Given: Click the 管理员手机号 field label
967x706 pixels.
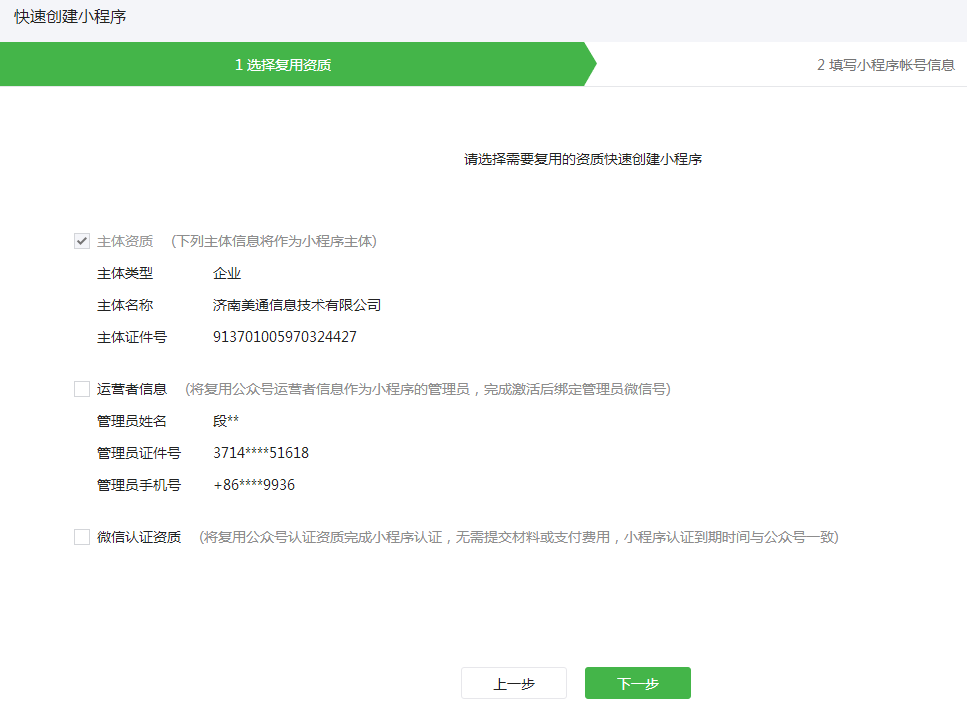Looking at the screenshot, I should click(138, 485).
